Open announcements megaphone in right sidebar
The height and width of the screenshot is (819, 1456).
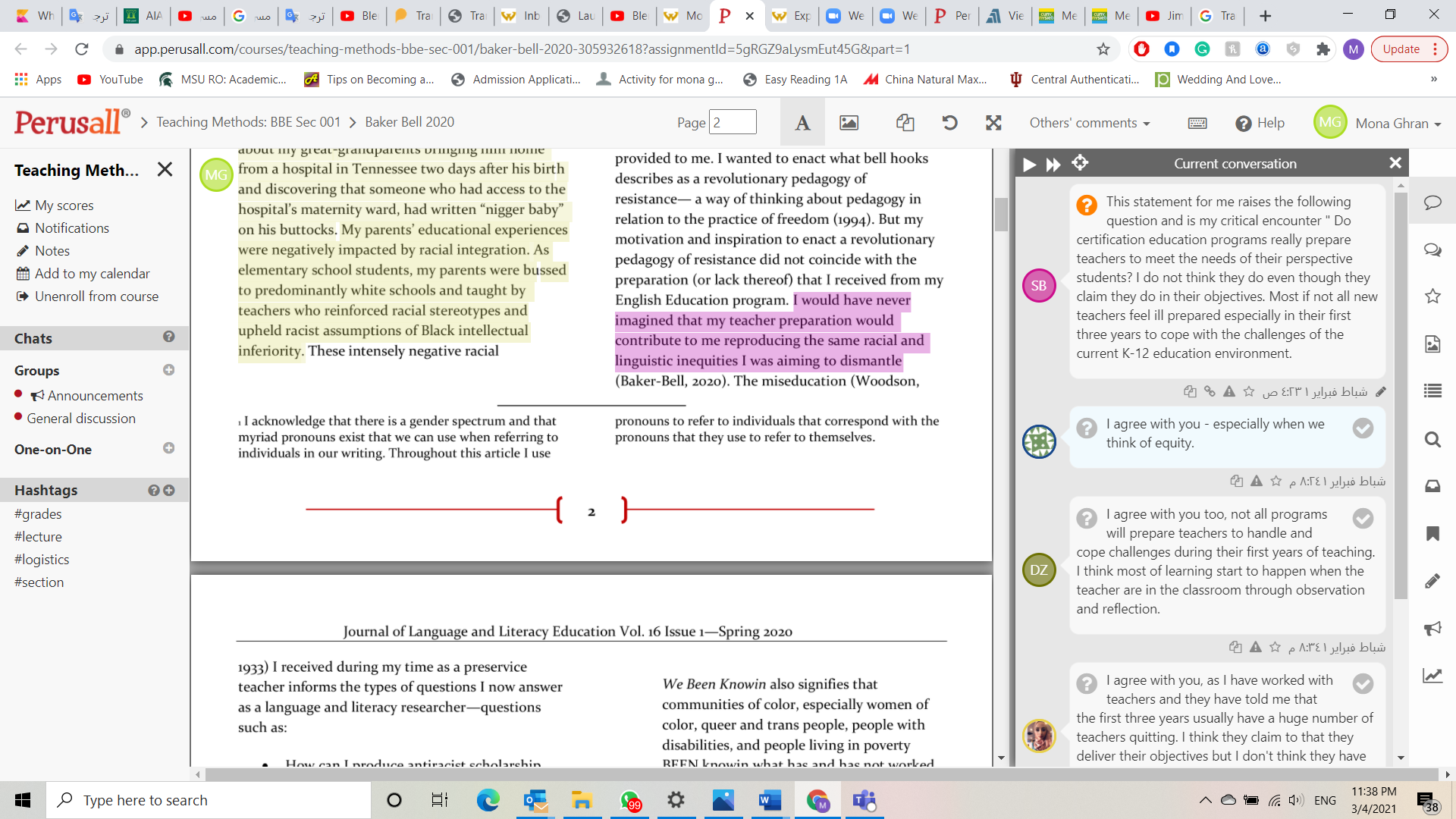[1432, 628]
